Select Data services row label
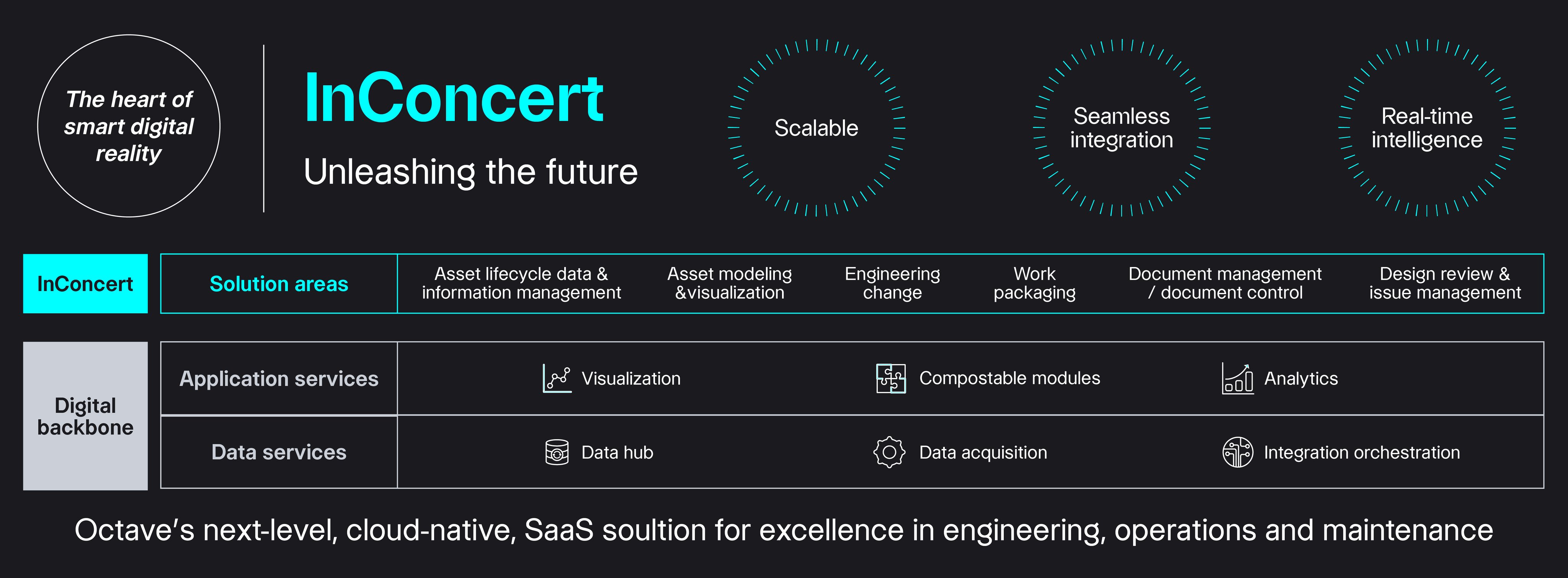 tap(279, 452)
